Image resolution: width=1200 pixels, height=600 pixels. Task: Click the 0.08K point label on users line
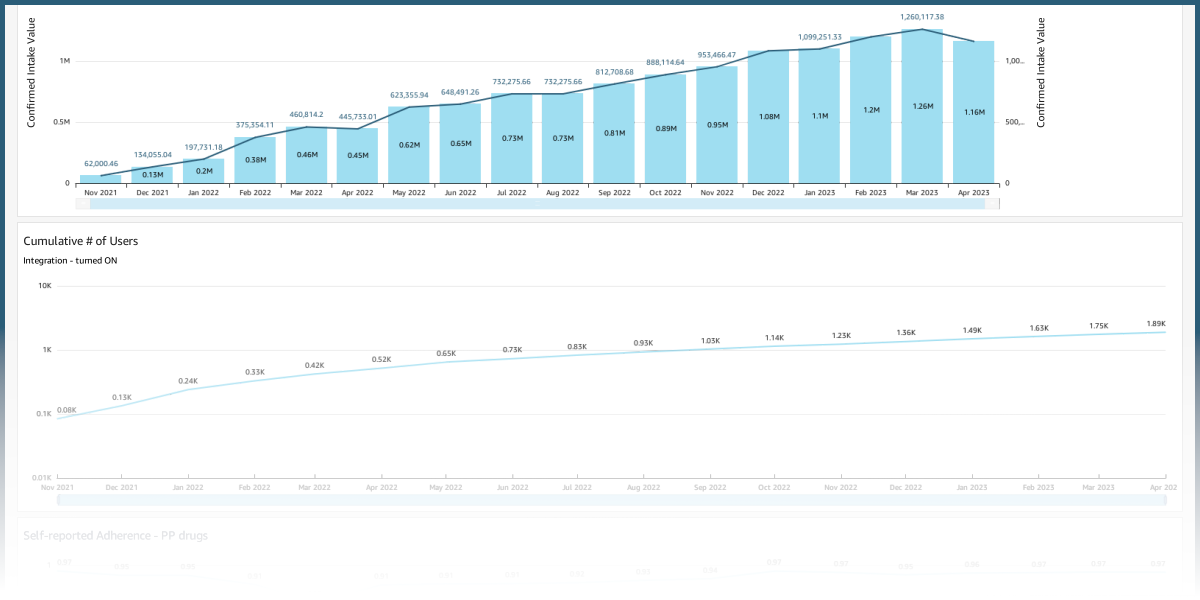(67, 410)
